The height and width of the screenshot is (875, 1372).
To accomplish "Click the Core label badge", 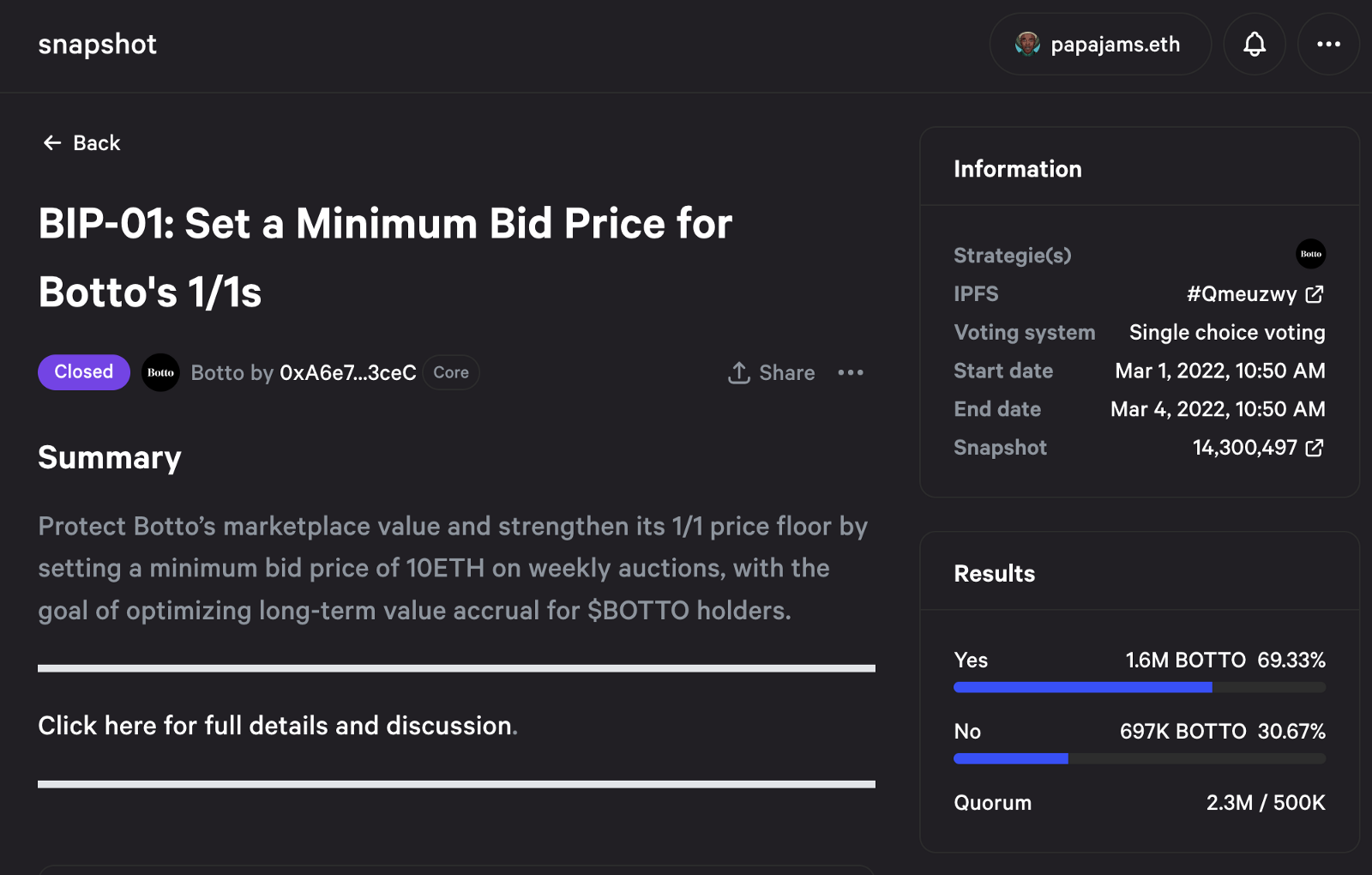I will pos(451,372).
